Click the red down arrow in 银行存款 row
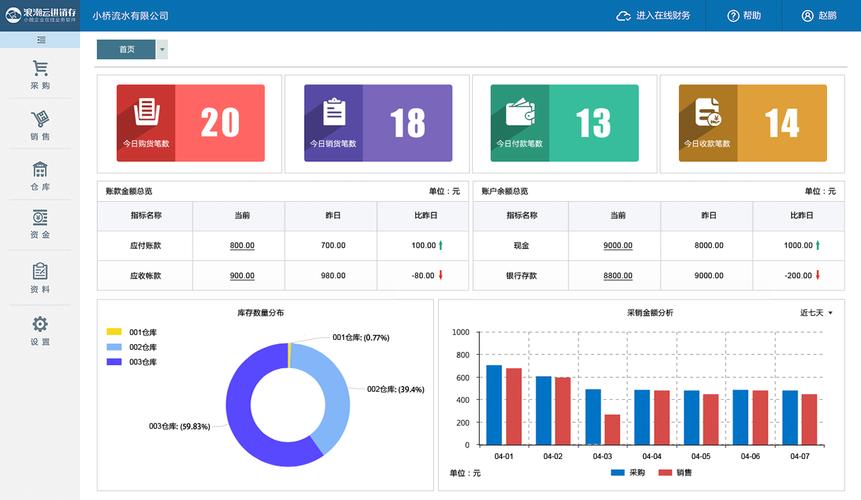Viewport: 861px width, 500px height. (x=818, y=275)
